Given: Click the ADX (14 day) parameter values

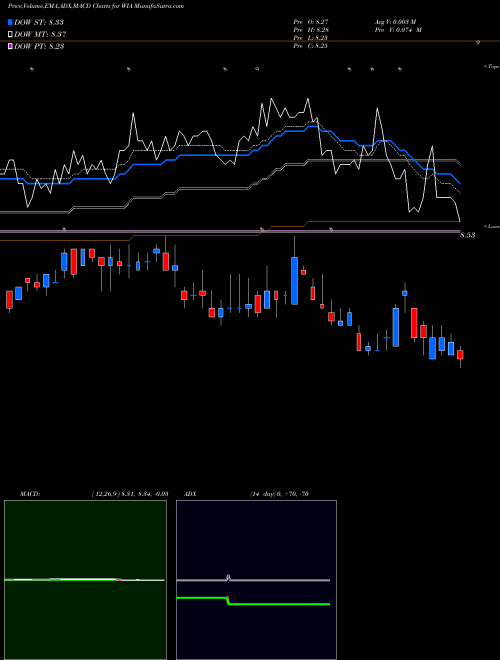Looking at the screenshot, I should click(x=279, y=494).
